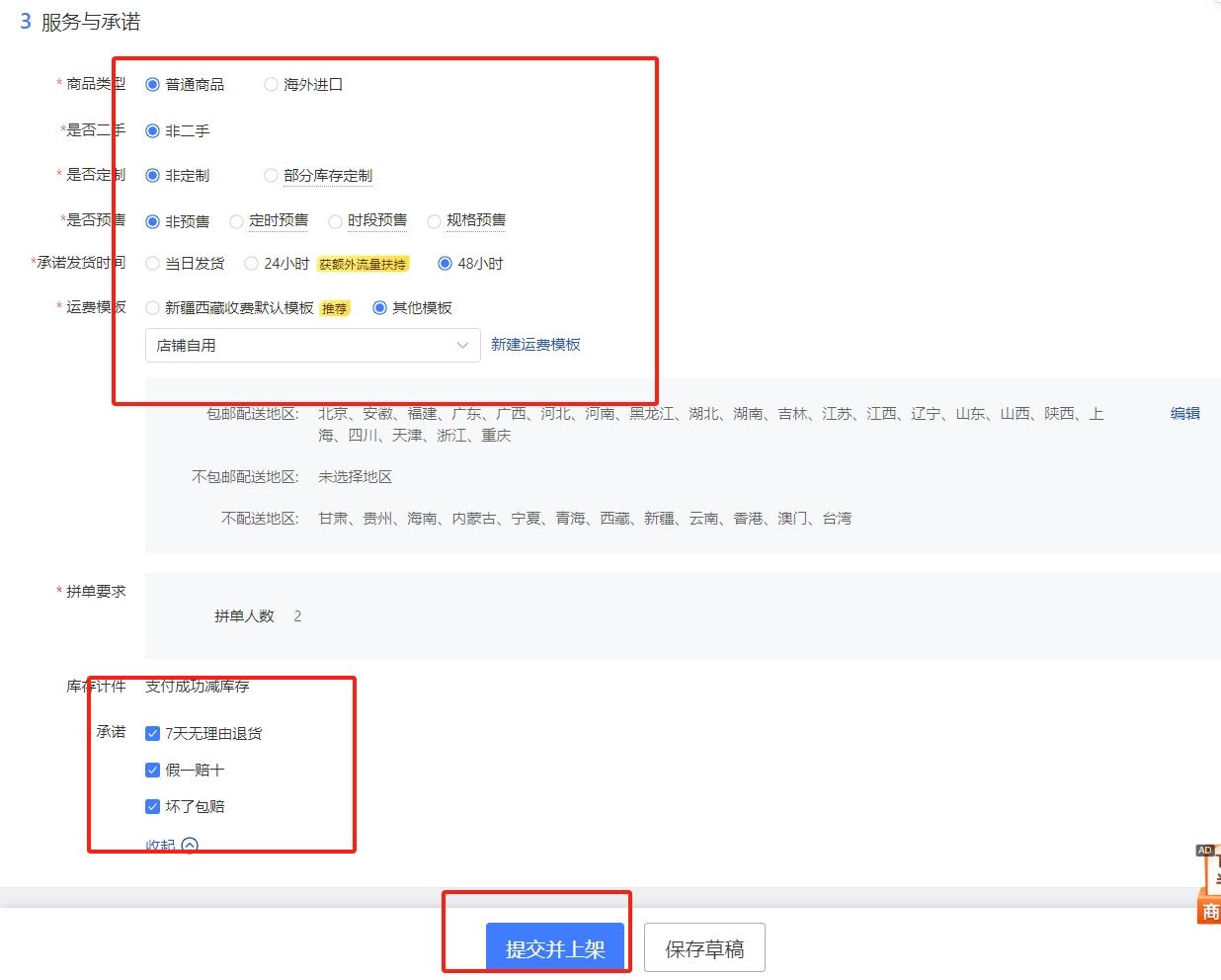The height and width of the screenshot is (980, 1221).
Task: Select 规格预售 presale type
Action: click(435, 220)
